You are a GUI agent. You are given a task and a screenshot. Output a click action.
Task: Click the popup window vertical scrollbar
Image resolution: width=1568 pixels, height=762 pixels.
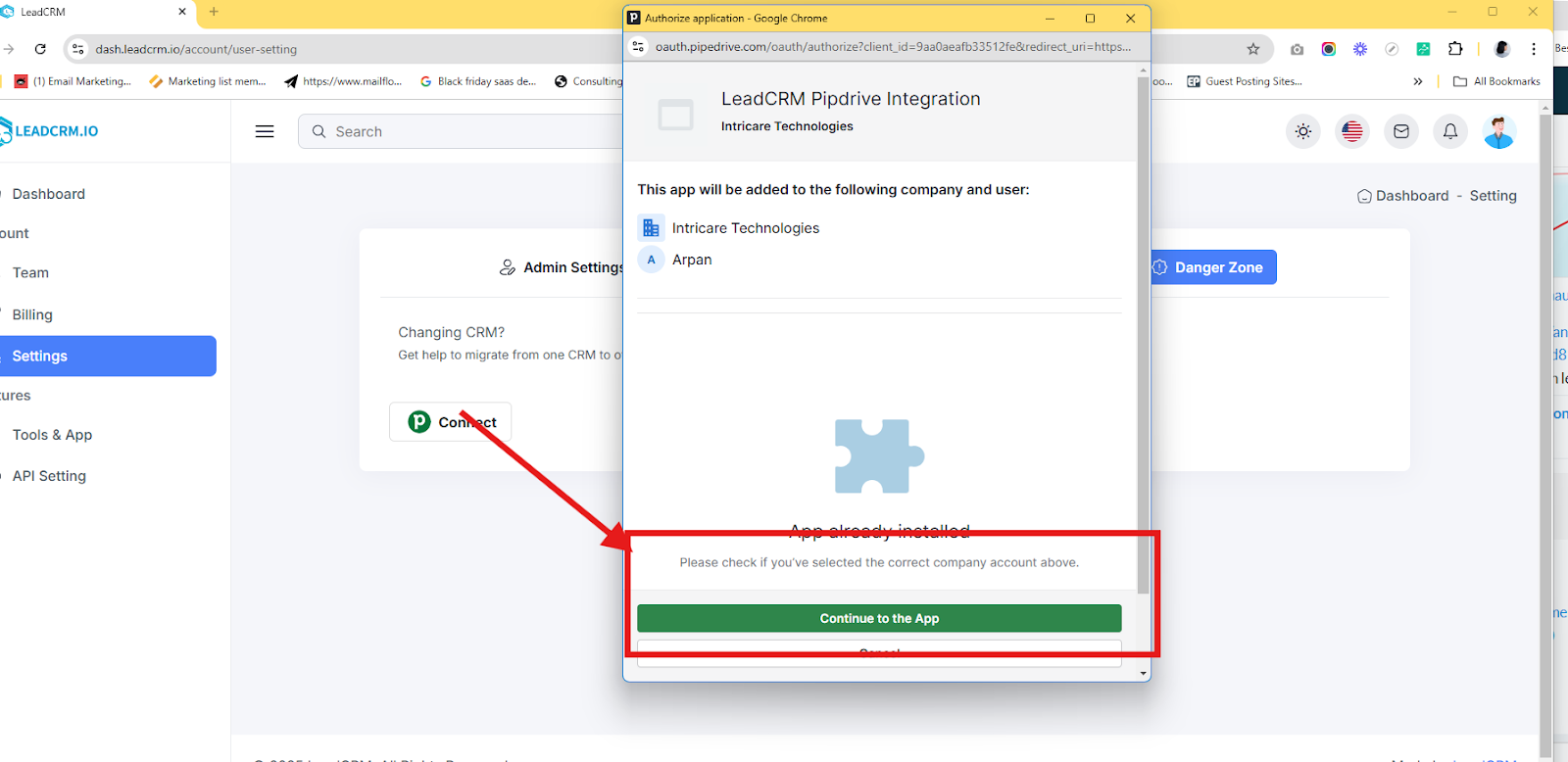(x=1143, y=333)
